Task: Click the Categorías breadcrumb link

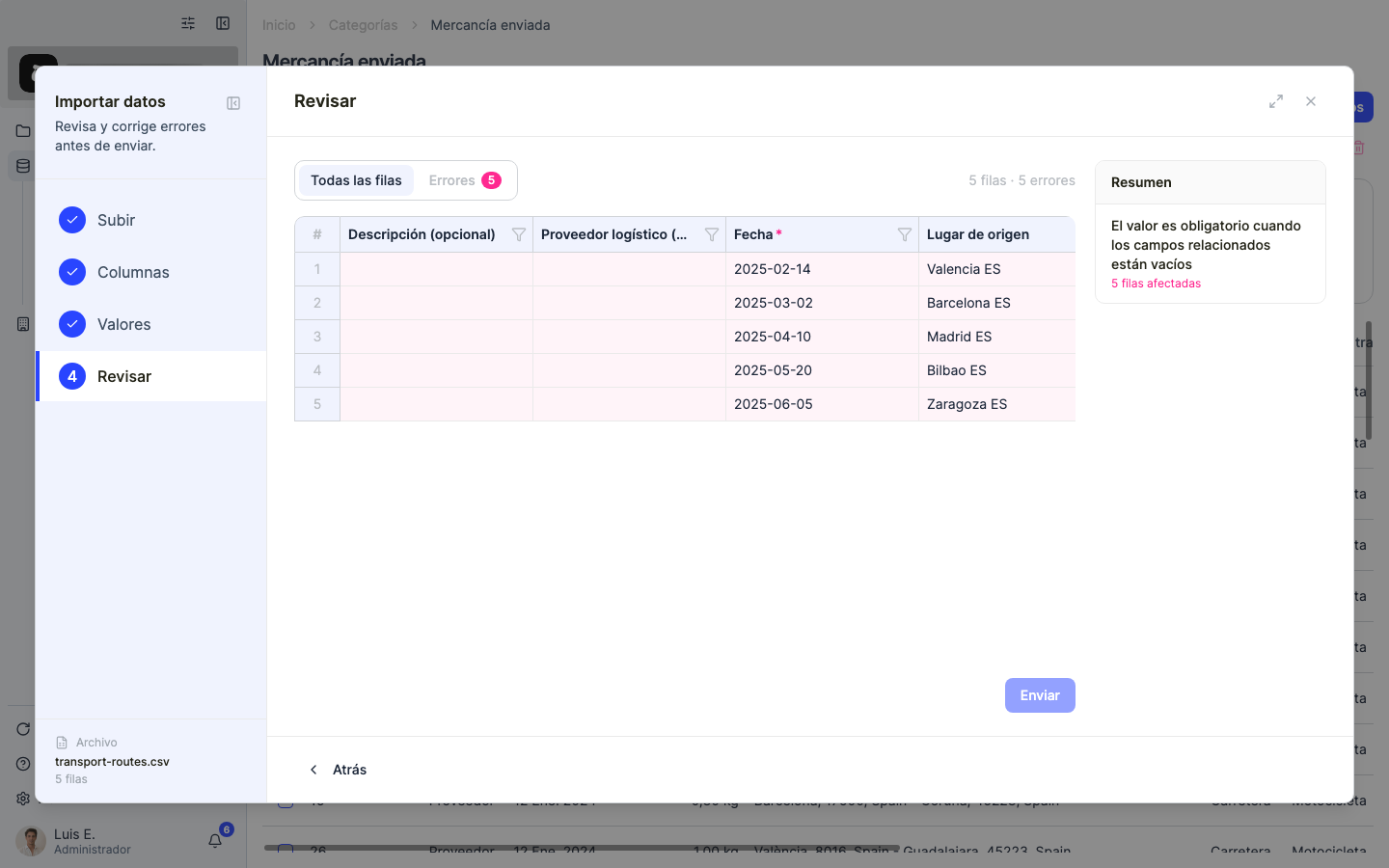Action: 363,25
